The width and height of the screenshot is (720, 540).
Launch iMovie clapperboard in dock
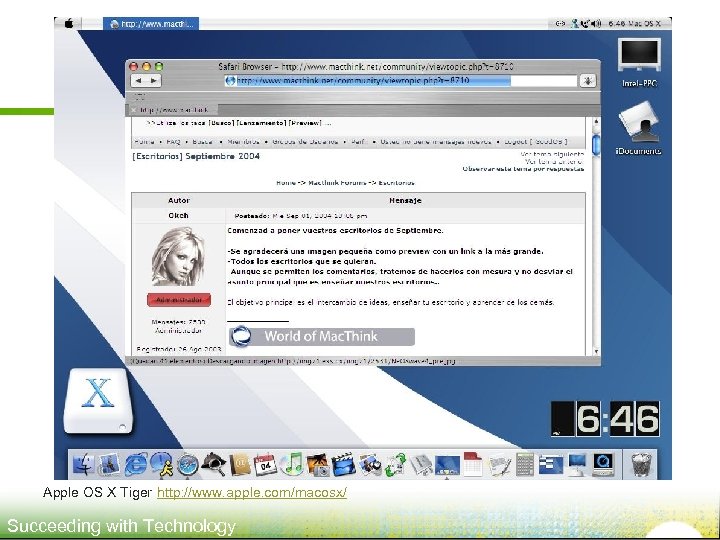(344, 464)
